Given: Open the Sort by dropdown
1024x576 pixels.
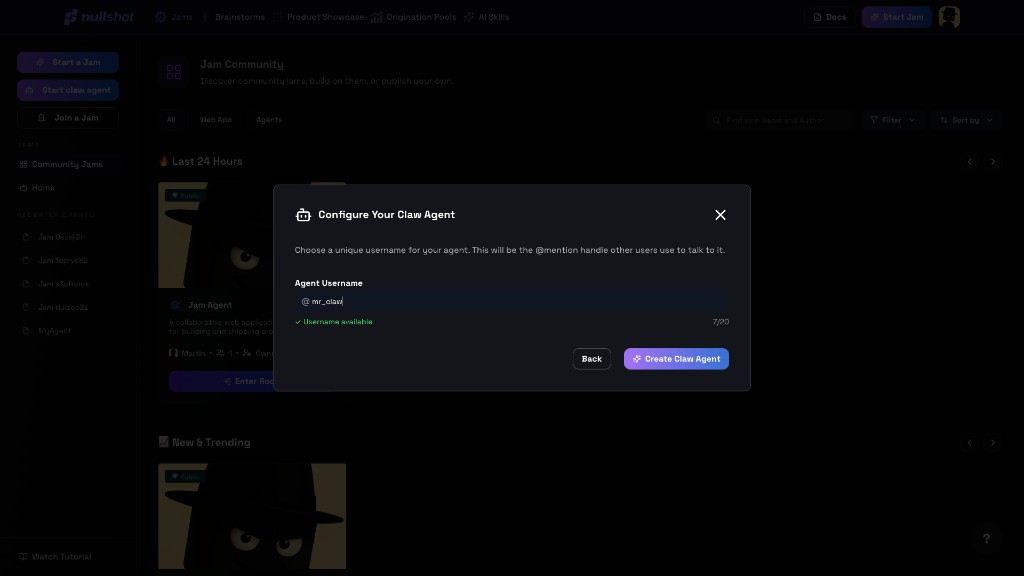Looking at the screenshot, I should 966,120.
